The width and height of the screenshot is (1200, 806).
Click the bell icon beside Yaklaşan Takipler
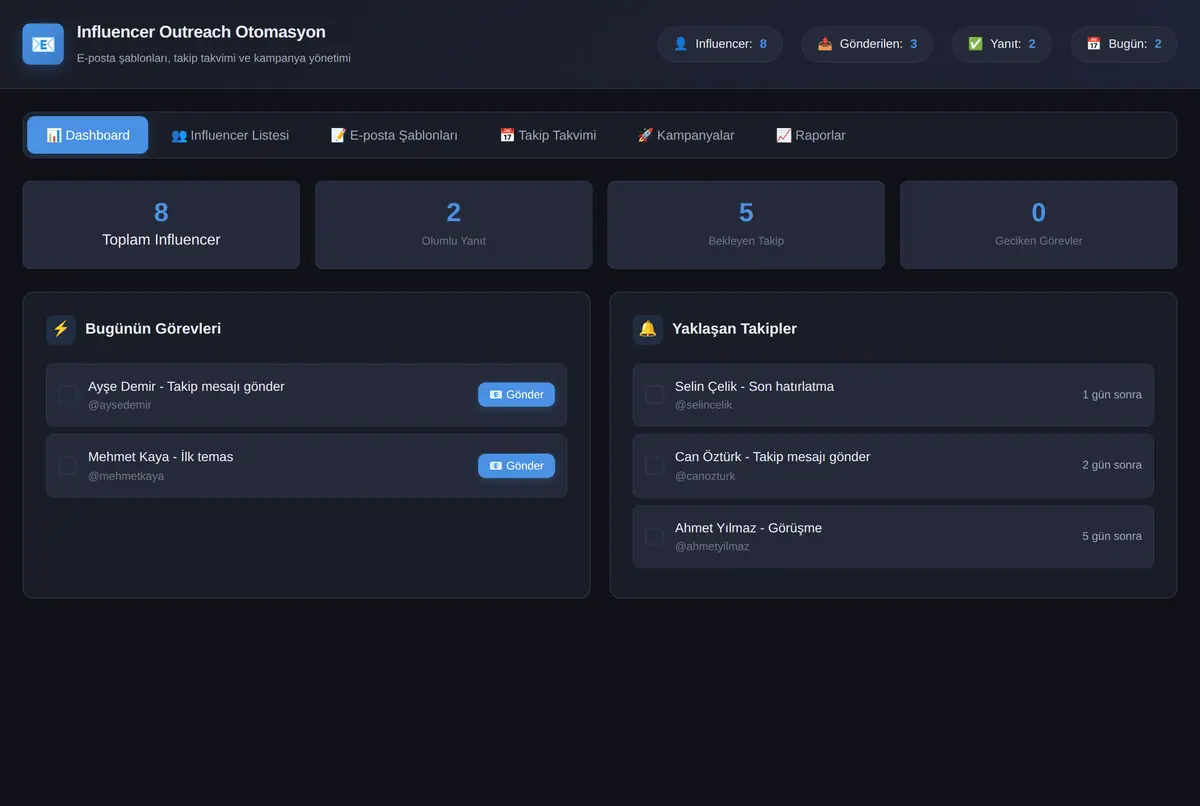(648, 329)
